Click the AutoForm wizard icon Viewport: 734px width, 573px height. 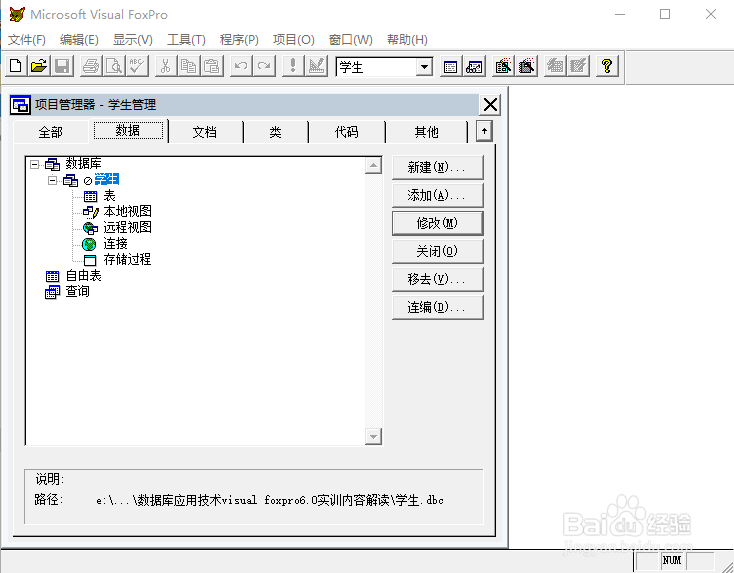tap(555, 66)
